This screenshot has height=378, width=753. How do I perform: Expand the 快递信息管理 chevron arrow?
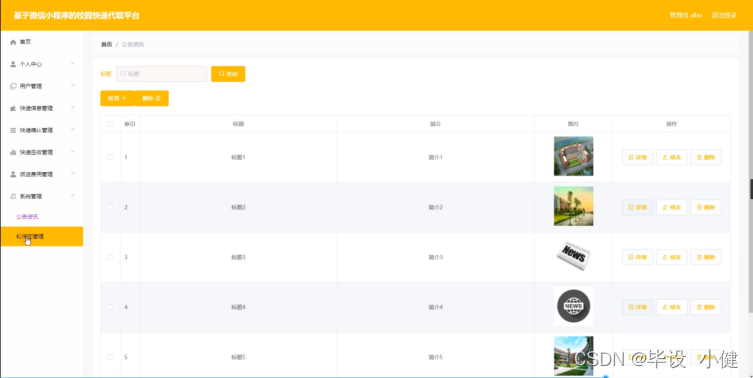coord(73,108)
